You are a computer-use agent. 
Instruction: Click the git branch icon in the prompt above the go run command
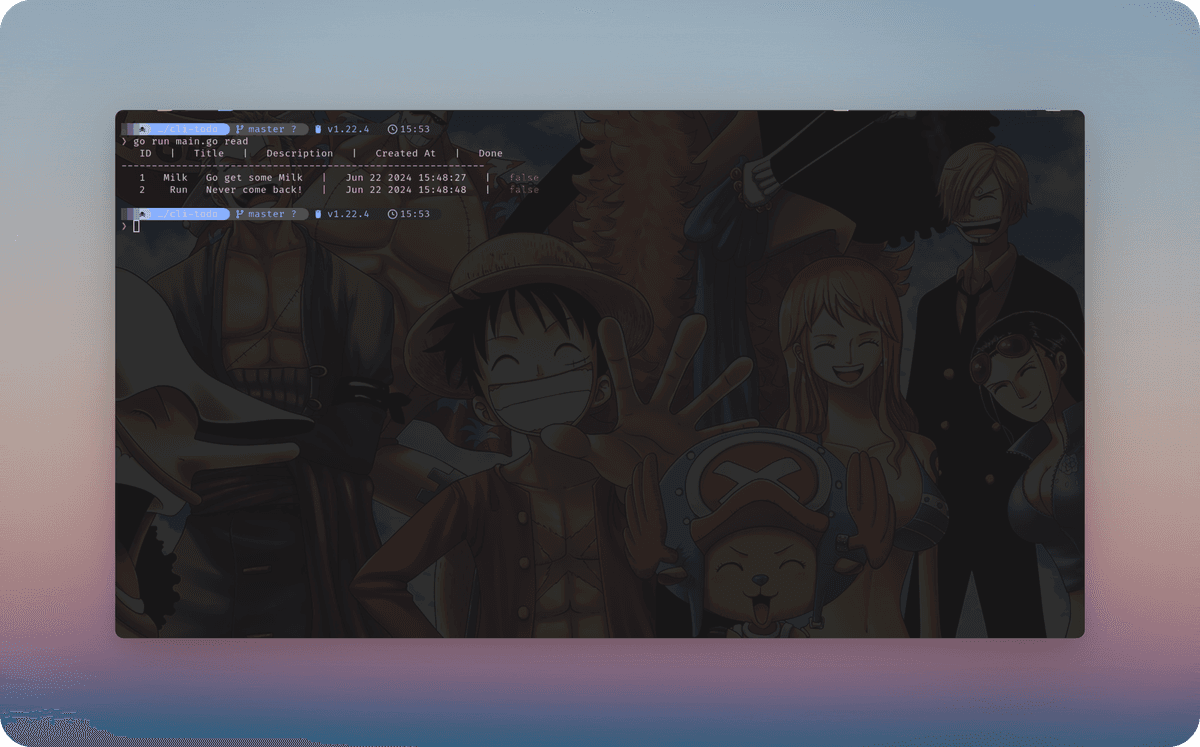pos(241,130)
